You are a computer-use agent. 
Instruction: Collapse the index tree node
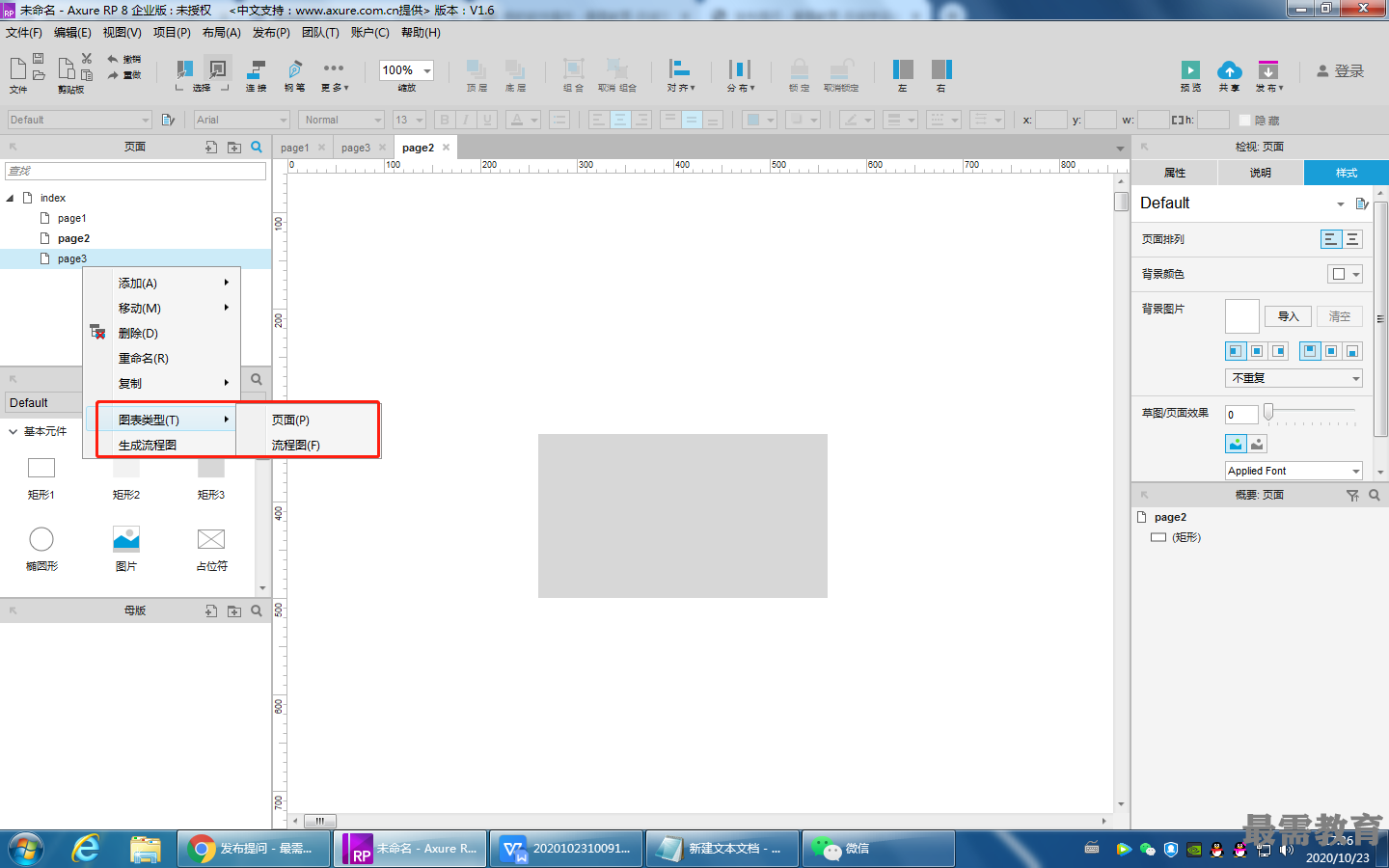coord(10,198)
